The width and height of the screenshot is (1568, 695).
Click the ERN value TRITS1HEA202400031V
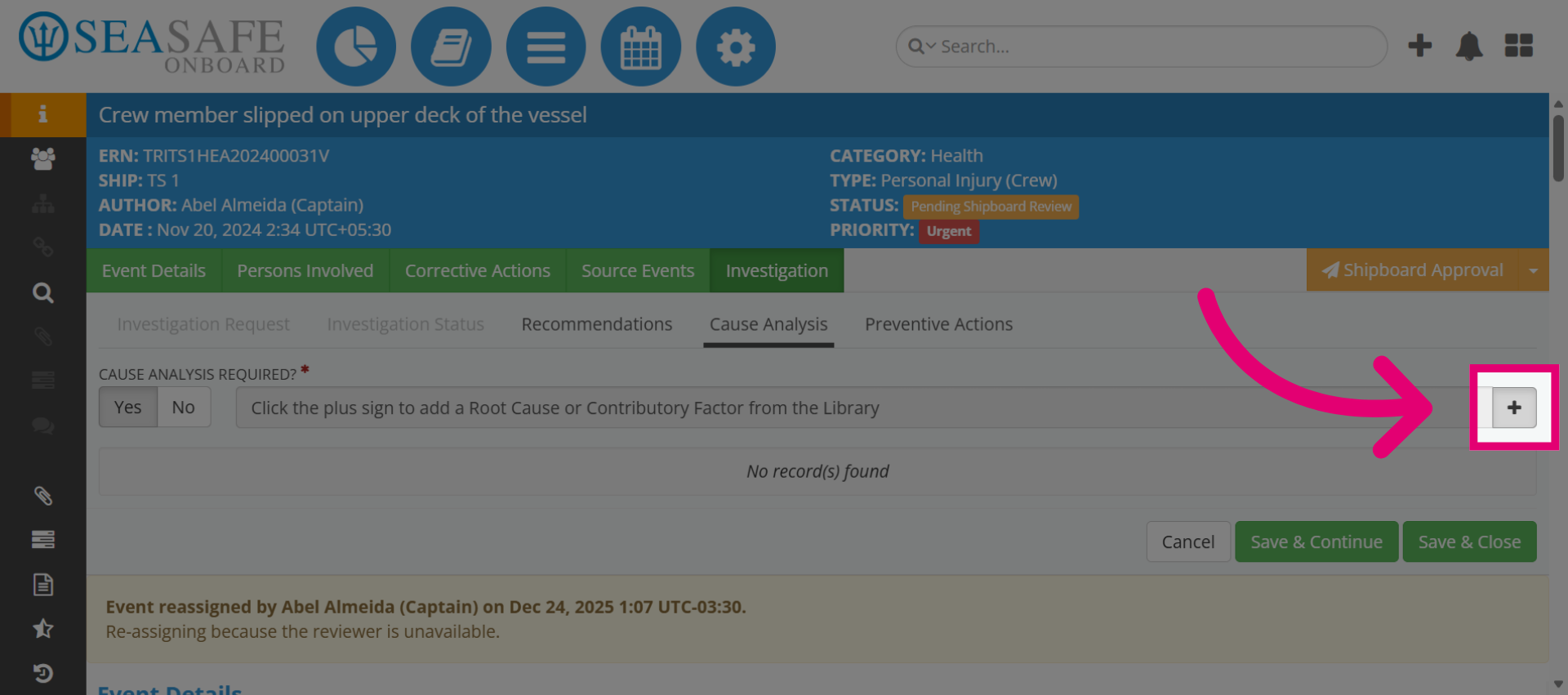tap(236, 156)
